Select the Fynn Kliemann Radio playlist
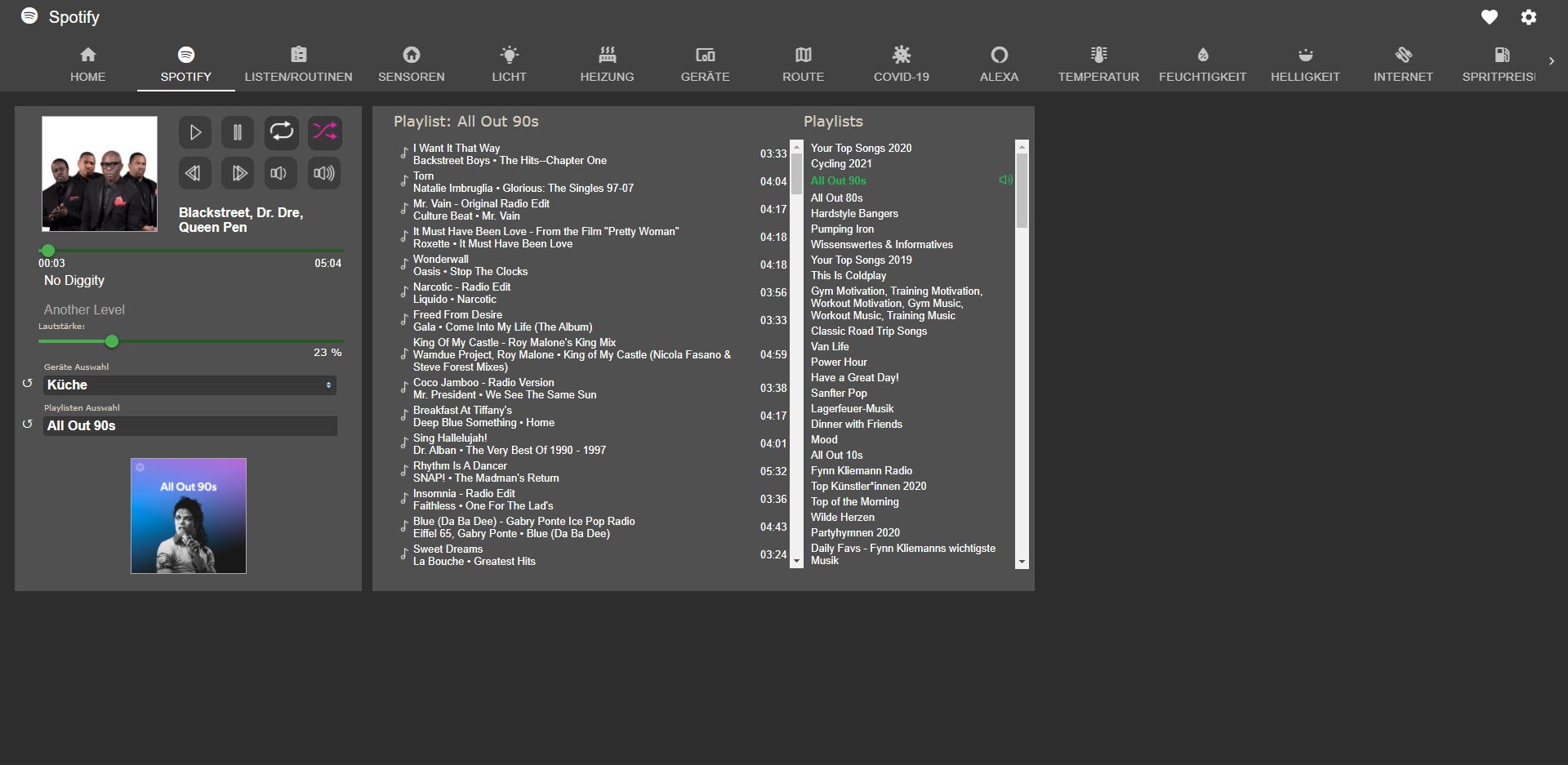 (x=862, y=470)
